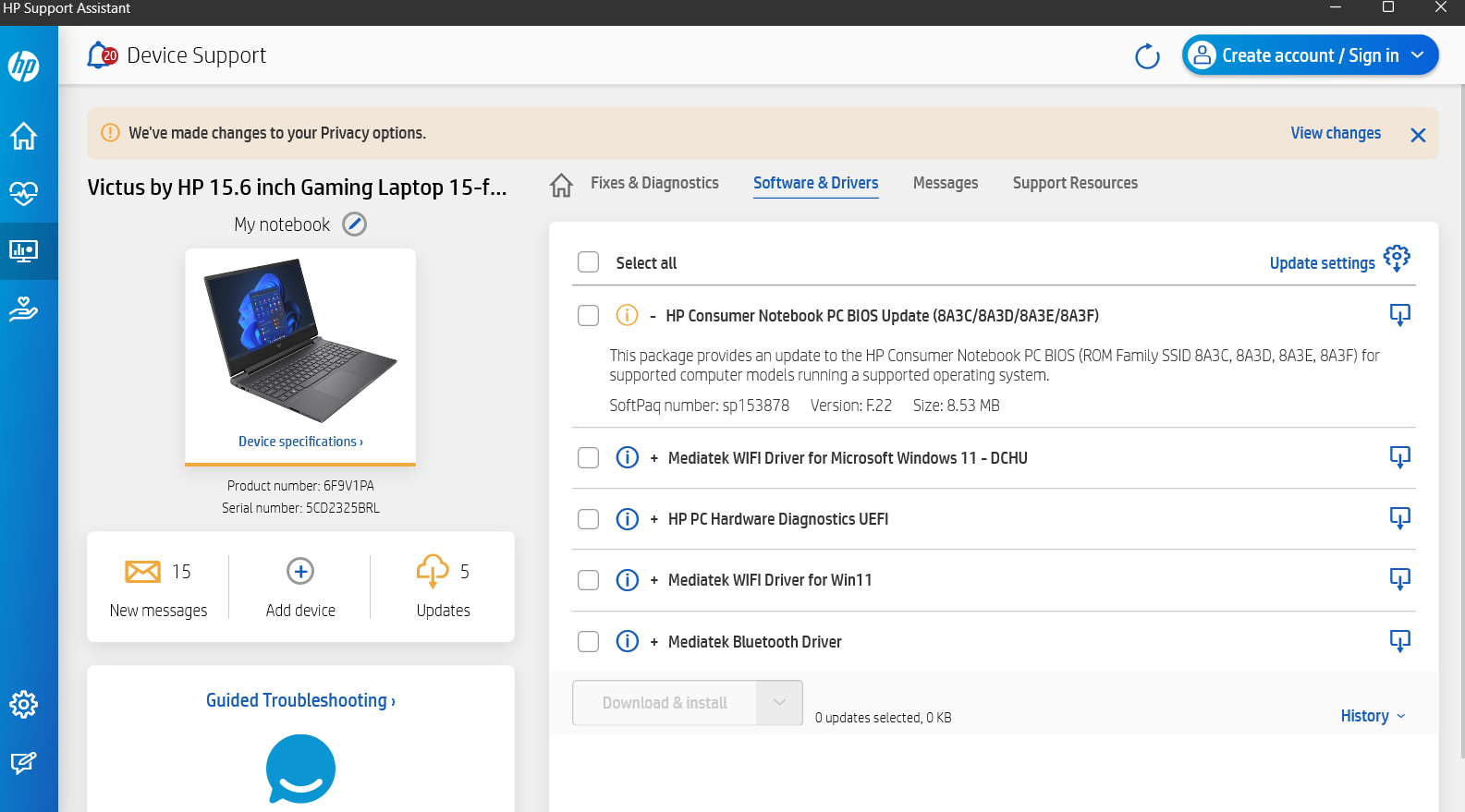Click Create account / Sign in button
Image resolution: width=1465 pixels, height=812 pixels.
tap(1310, 55)
